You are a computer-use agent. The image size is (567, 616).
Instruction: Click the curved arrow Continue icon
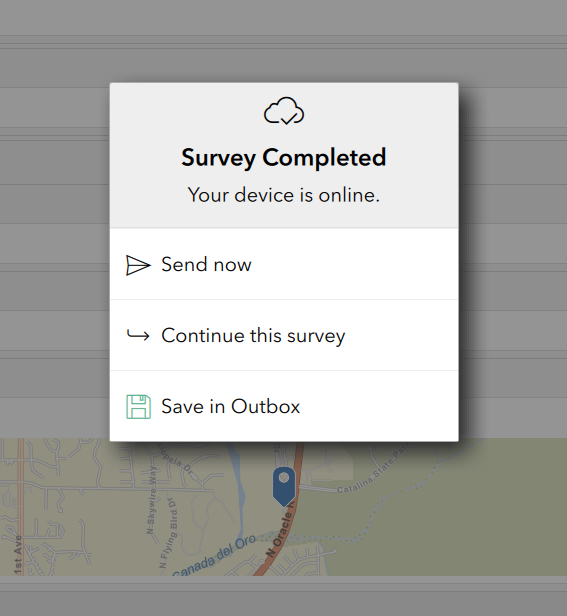point(138,336)
